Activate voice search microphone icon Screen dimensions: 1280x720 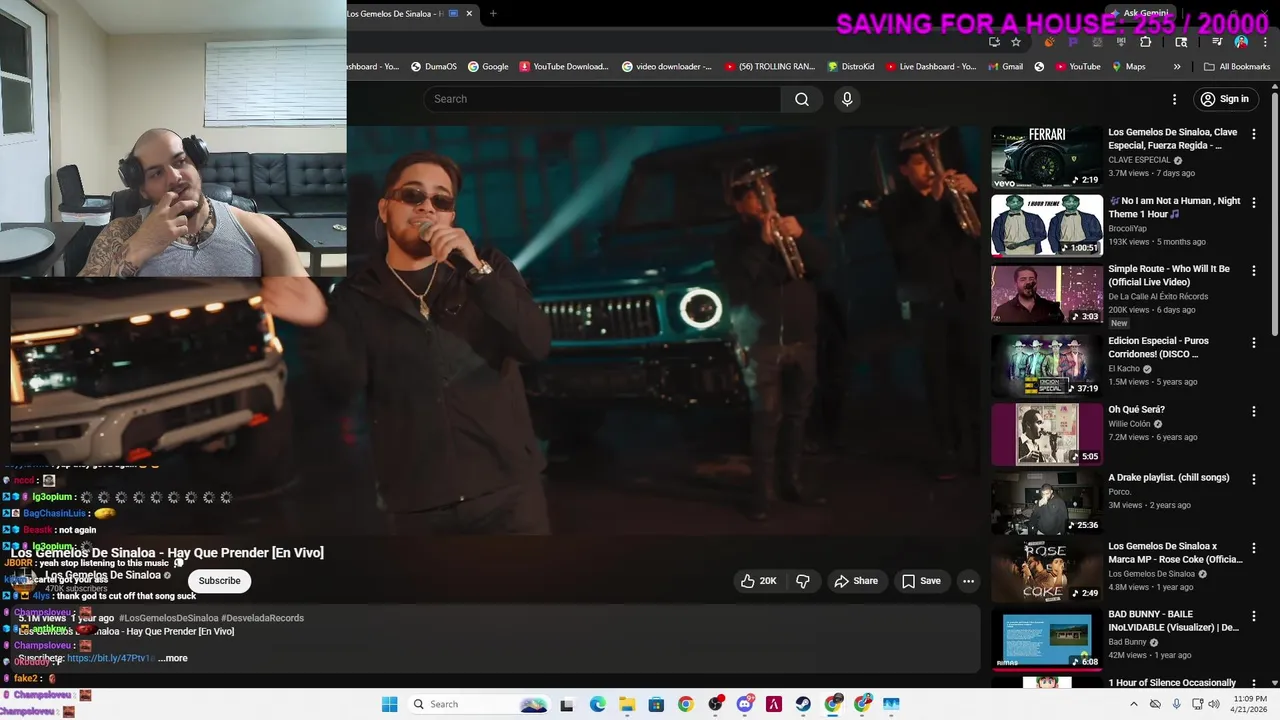pyautogui.click(x=847, y=99)
